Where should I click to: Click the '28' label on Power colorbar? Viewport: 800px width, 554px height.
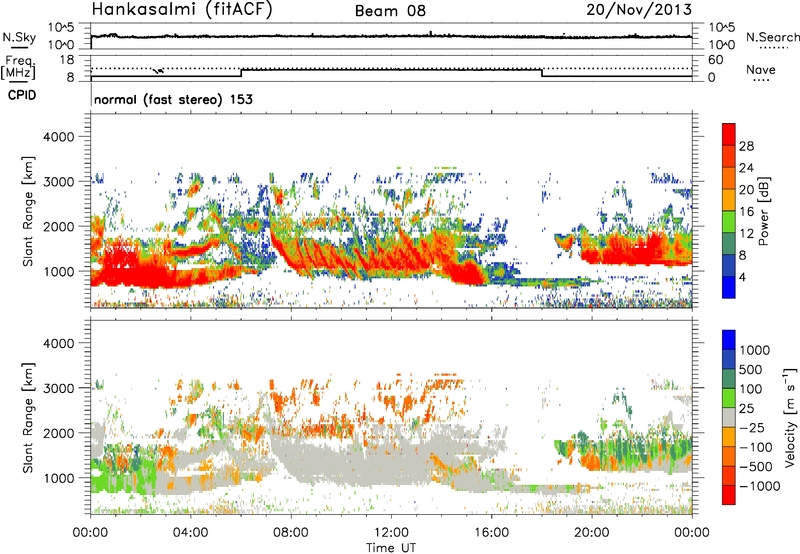746,146
